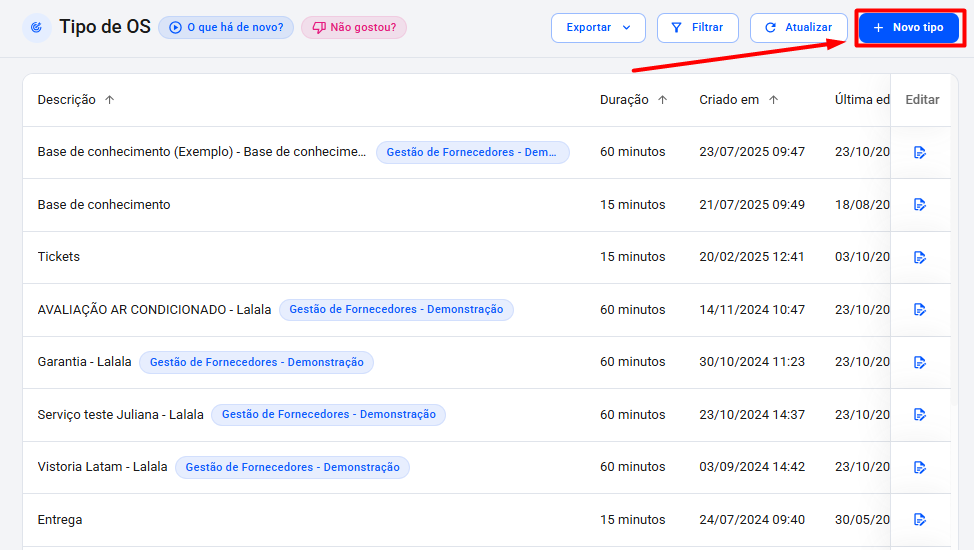This screenshot has height=550, width=974.
Task: Open the Exportar dropdown
Action: (x=598, y=27)
